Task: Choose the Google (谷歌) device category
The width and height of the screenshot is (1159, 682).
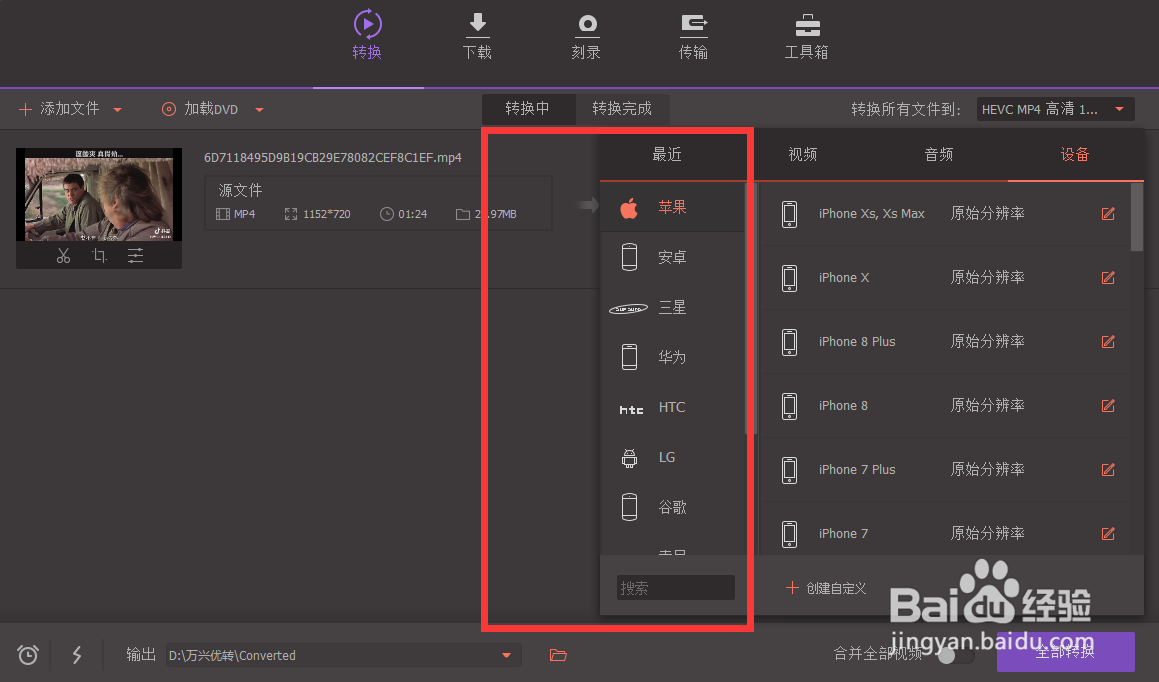Action: [x=672, y=507]
